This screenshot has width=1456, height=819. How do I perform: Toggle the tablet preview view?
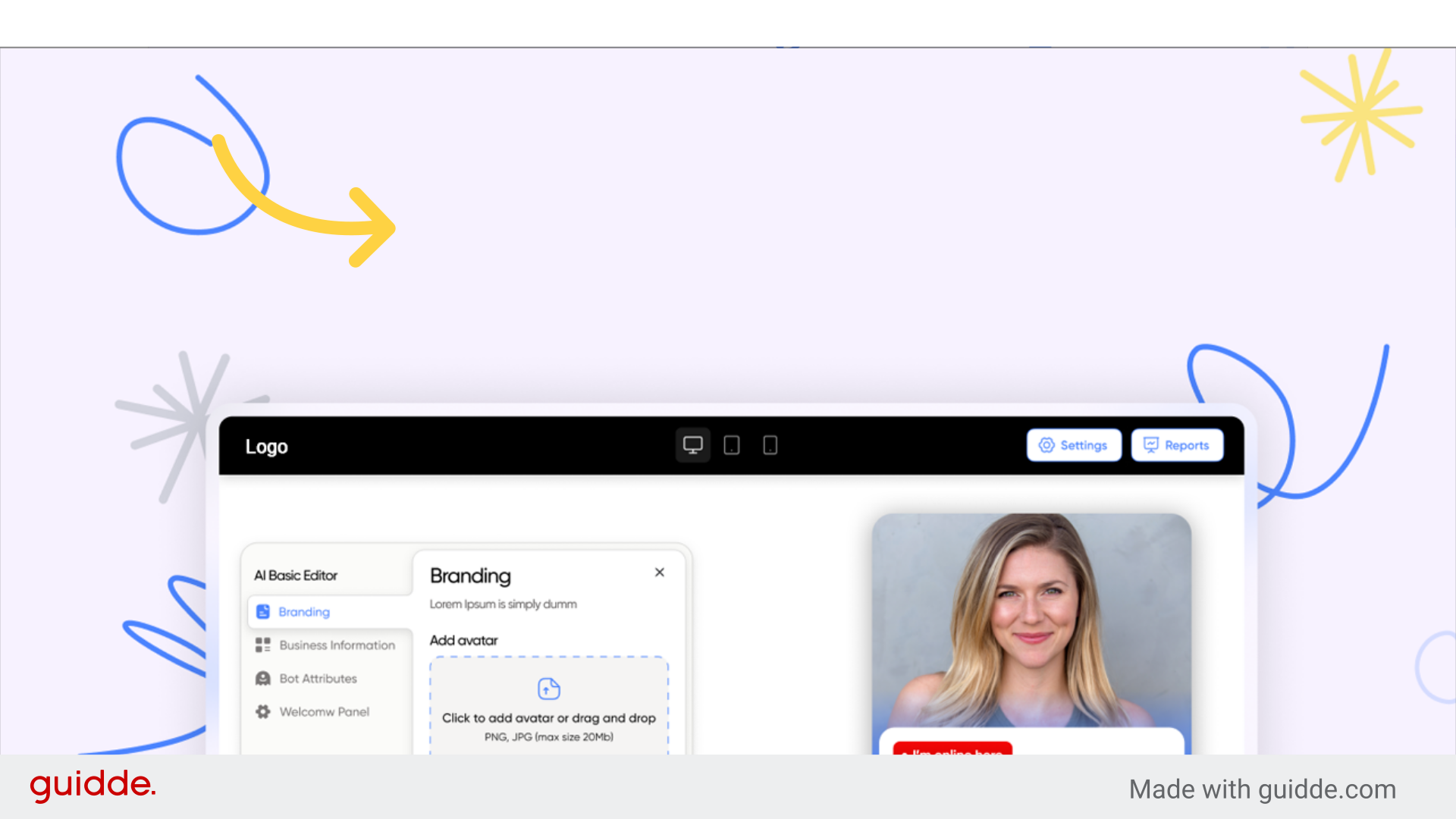click(x=731, y=445)
